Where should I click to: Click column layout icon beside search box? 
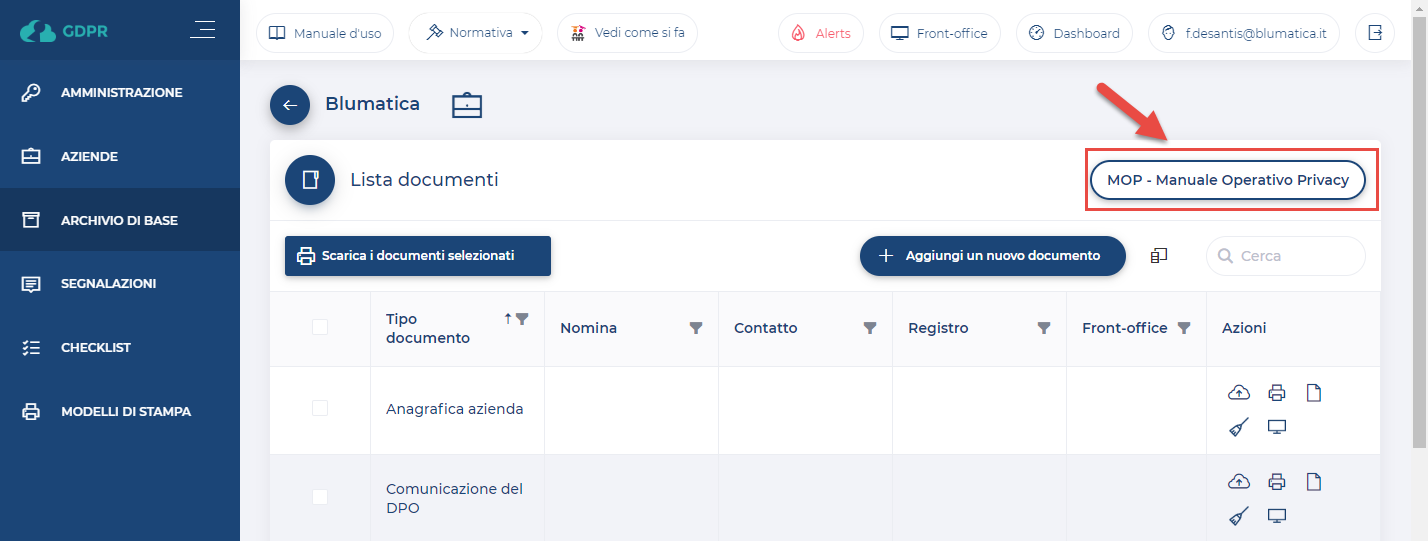[1159, 256]
